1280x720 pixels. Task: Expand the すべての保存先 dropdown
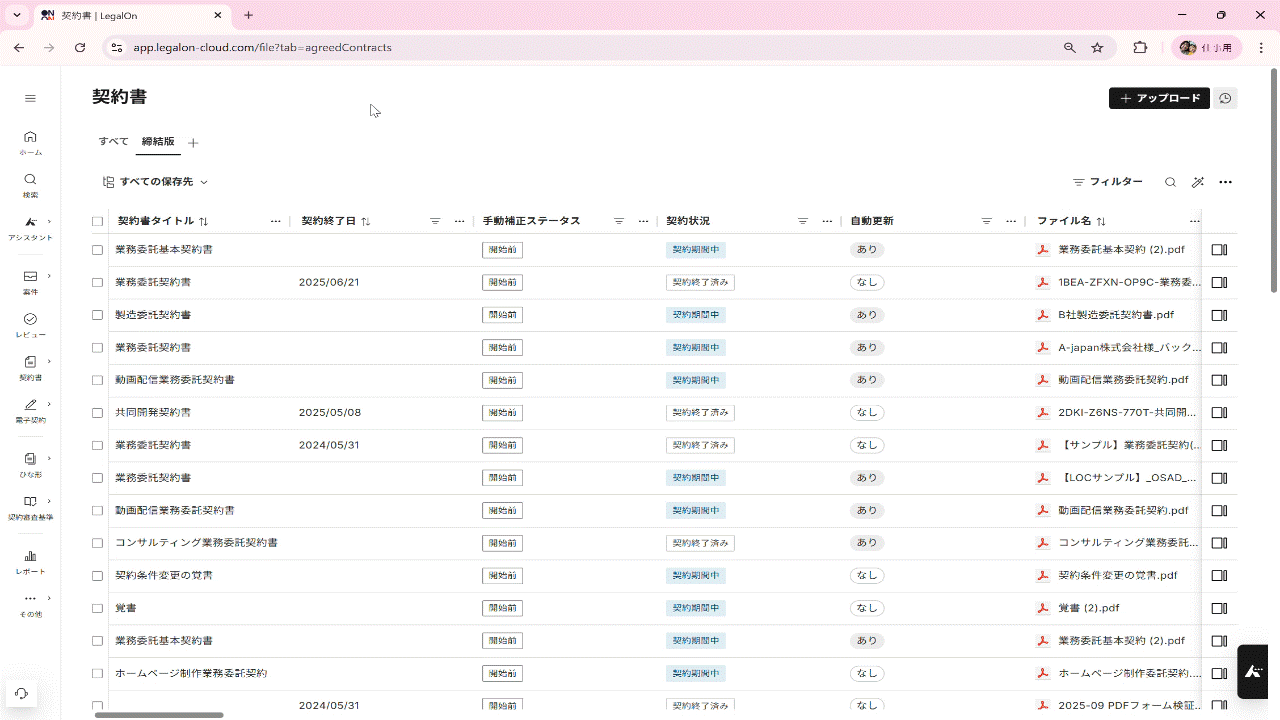(155, 182)
